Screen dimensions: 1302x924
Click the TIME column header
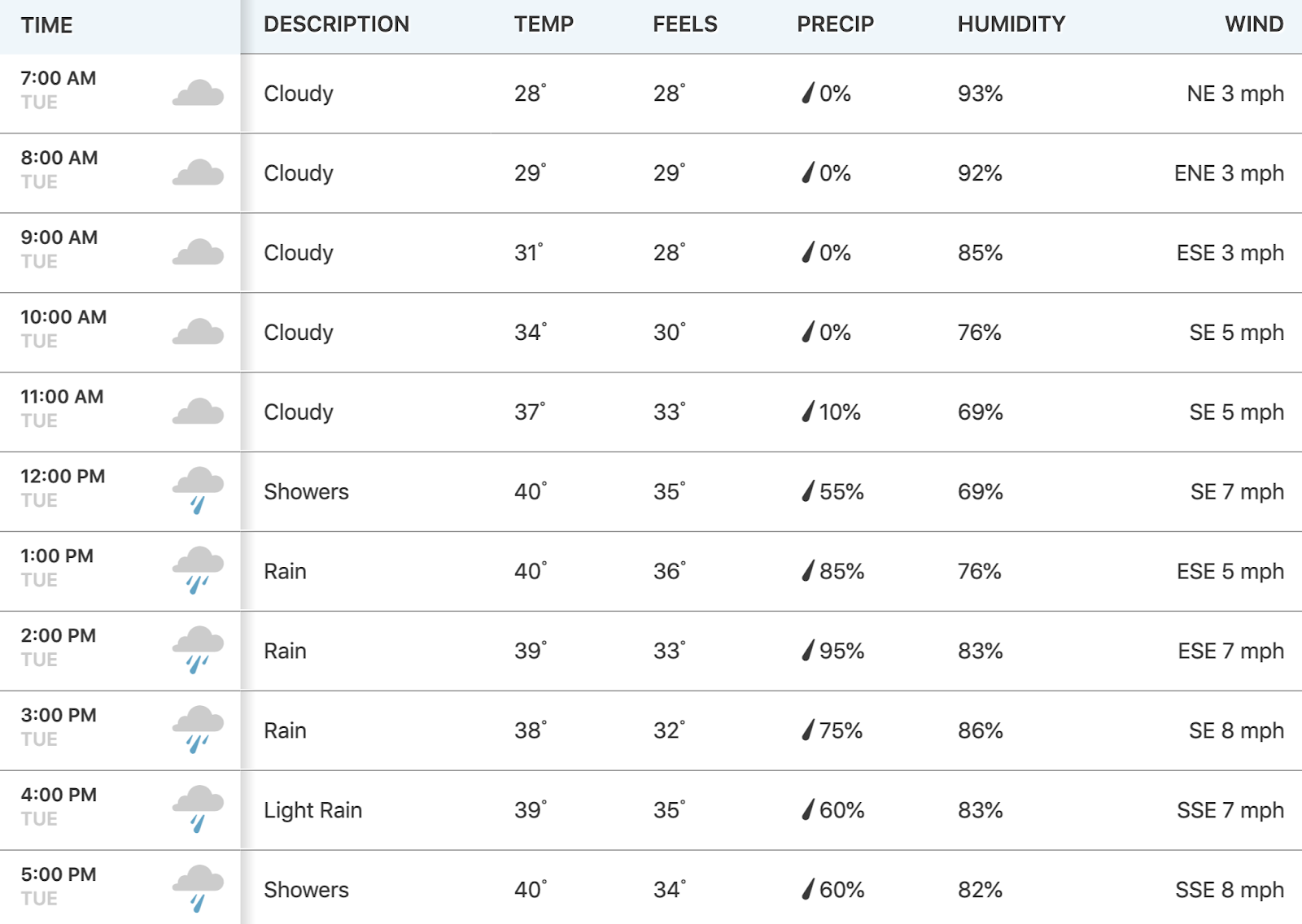(47, 25)
